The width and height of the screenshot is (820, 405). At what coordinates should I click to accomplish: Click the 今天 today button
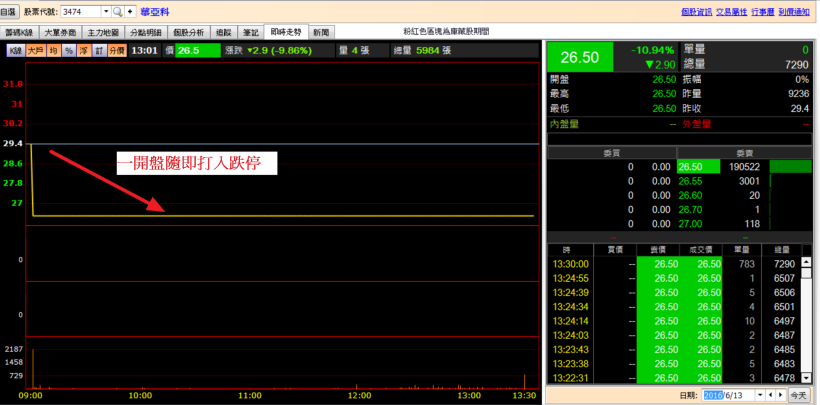click(798, 396)
